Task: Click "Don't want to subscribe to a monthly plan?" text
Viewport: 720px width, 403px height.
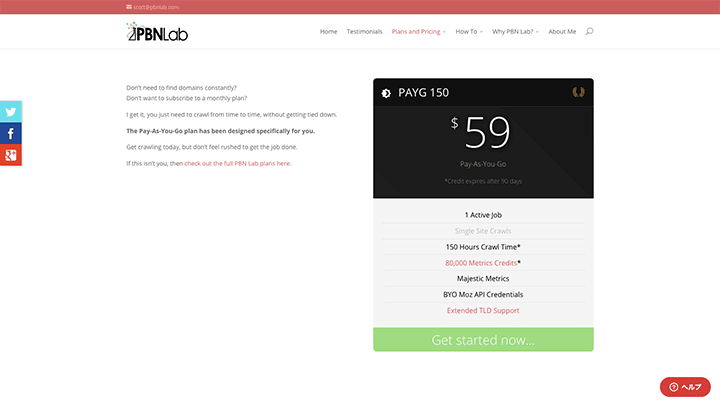Action: 186,98
